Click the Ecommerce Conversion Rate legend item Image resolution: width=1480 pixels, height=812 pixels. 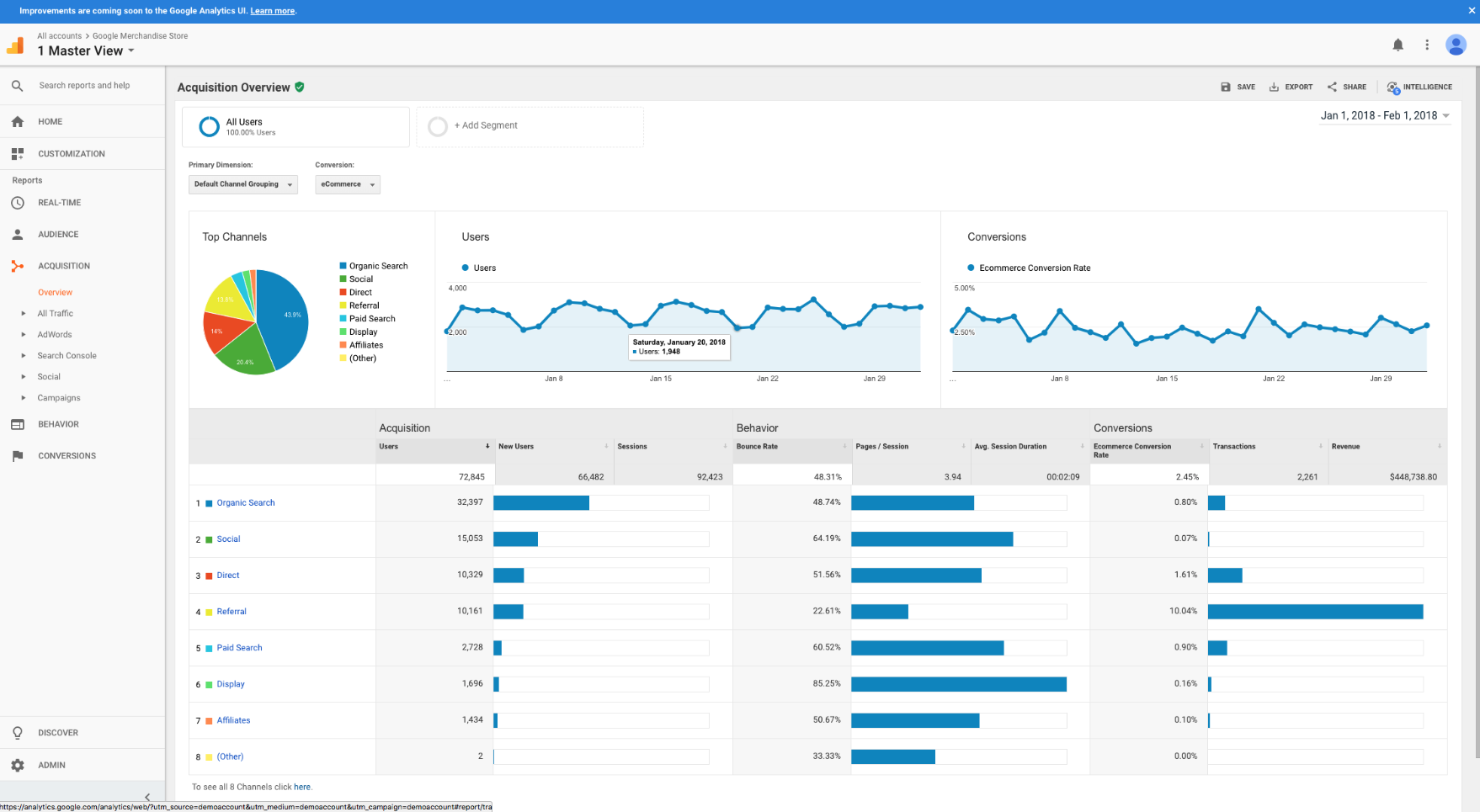[1029, 268]
